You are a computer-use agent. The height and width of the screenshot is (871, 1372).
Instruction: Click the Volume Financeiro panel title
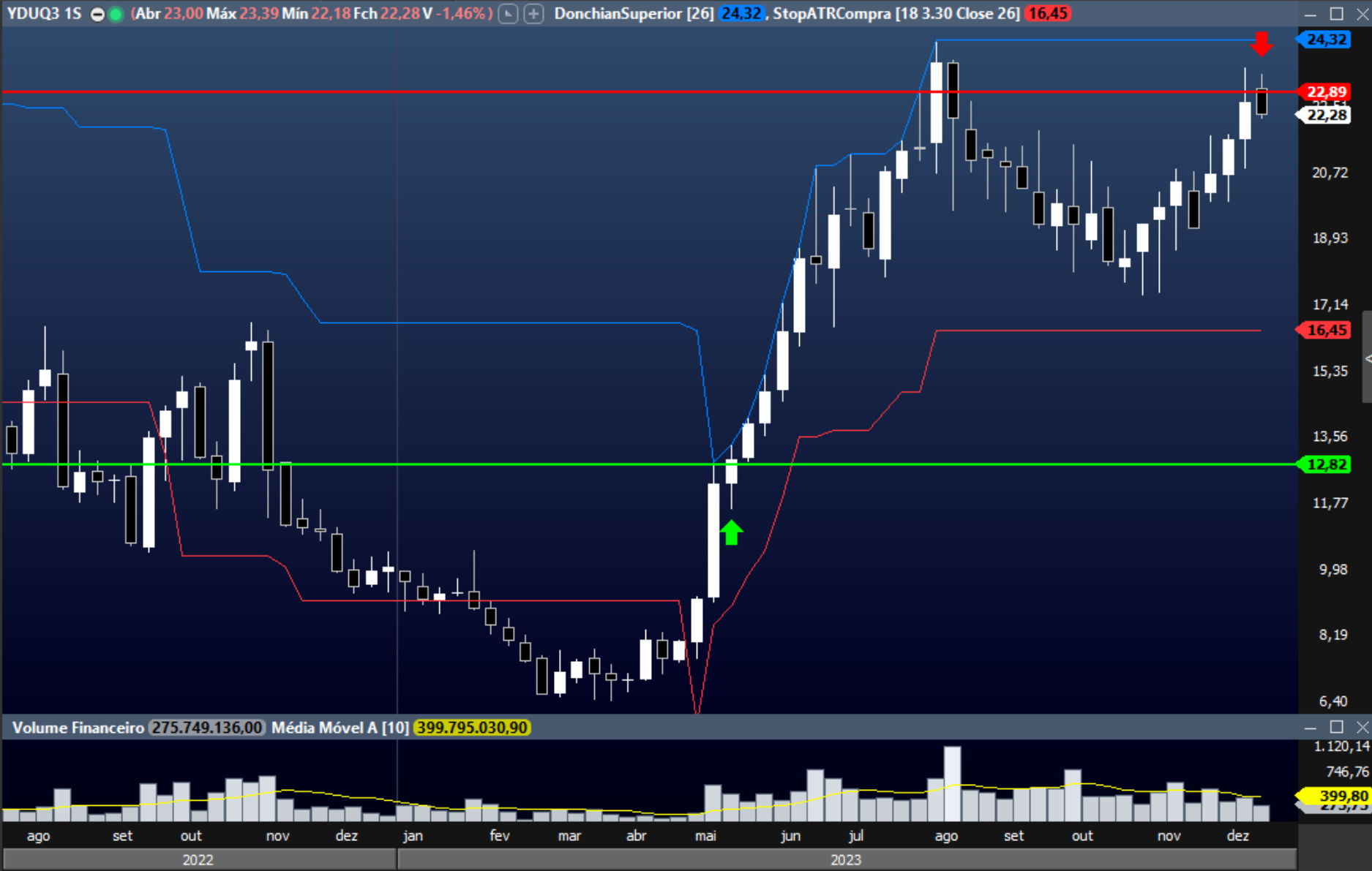[x=78, y=728]
